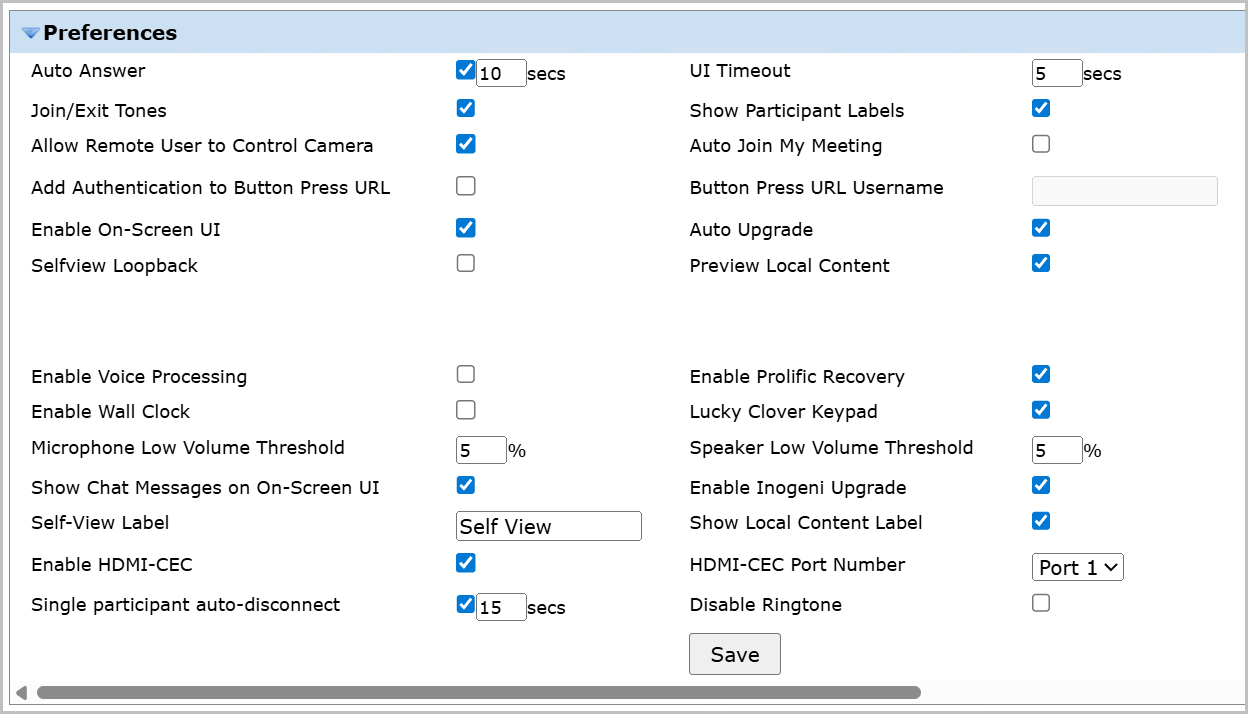Click the Microphone Low Volume Threshold field
Image resolution: width=1248 pixels, height=714 pixels.
[481, 450]
